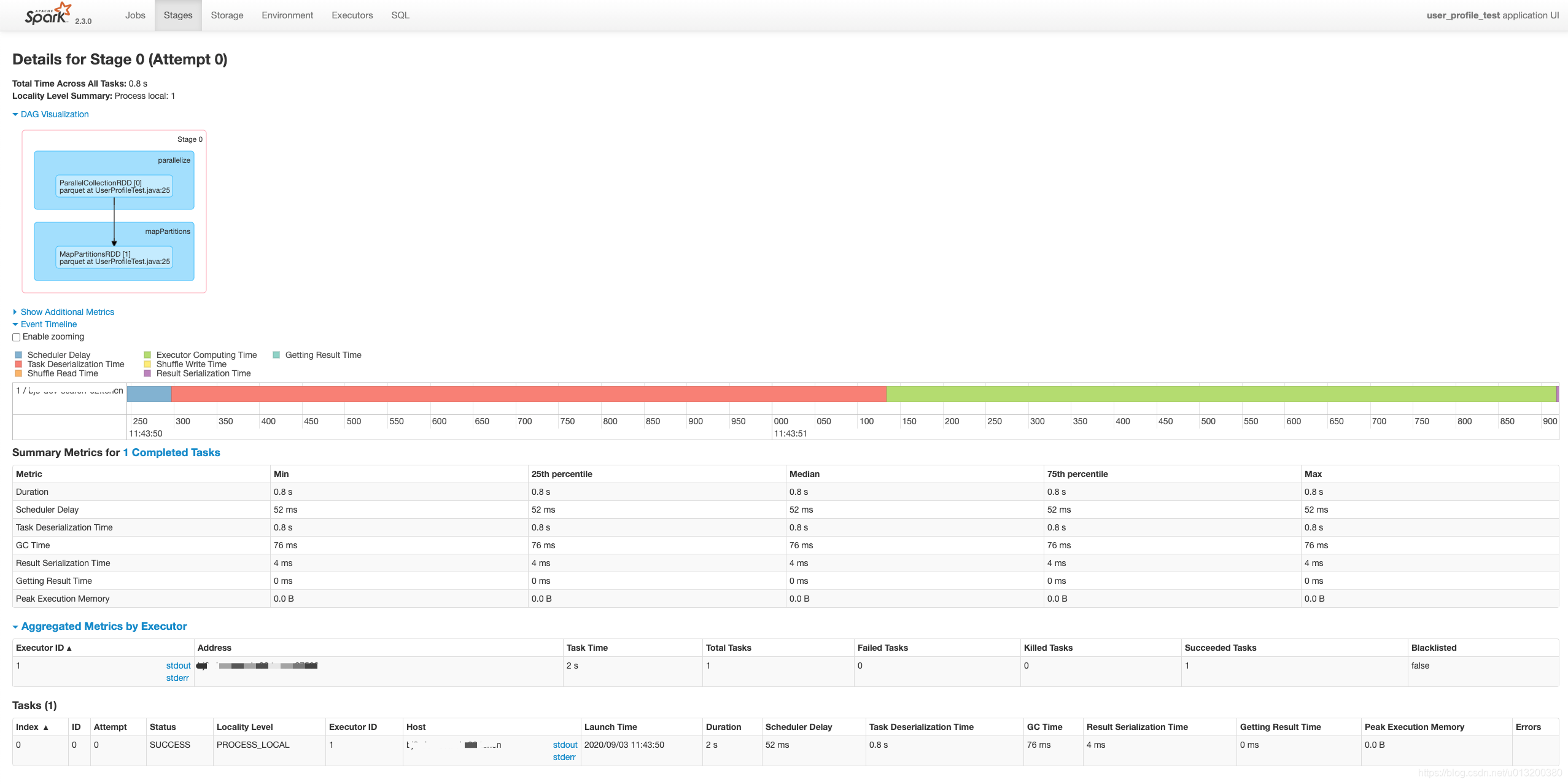Collapse Aggregated Metrics by Executor
The height and width of the screenshot is (784, 1568).
[x=104, y=626]
